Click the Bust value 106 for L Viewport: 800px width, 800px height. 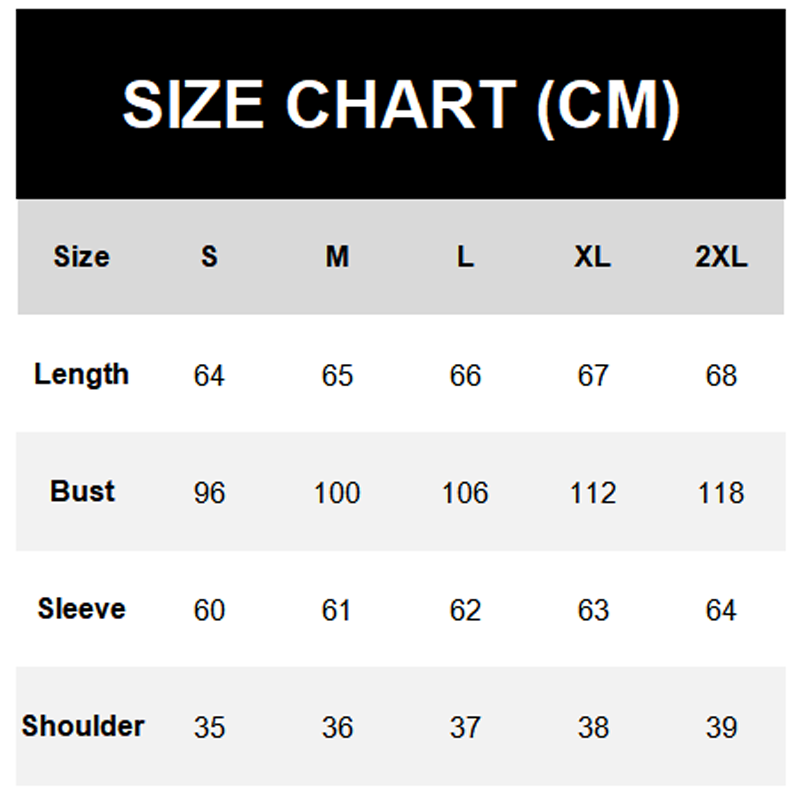coord(465,493)
